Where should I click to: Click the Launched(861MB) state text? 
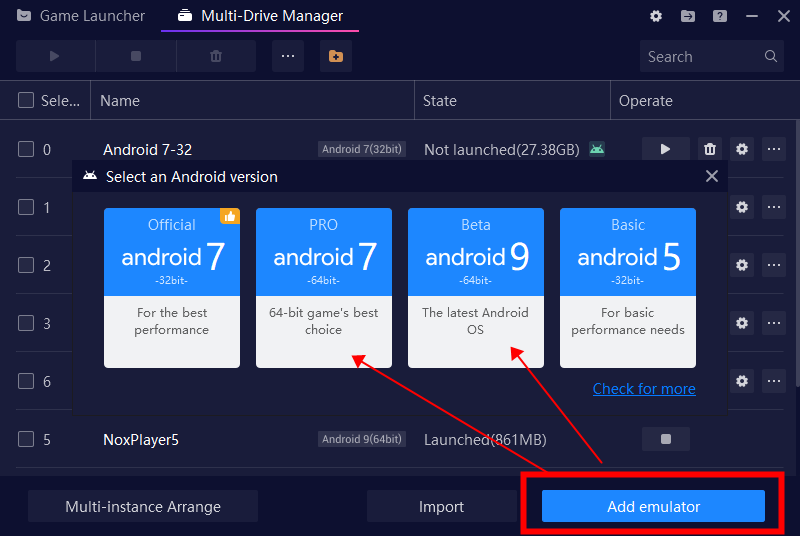tap(485, 440)
